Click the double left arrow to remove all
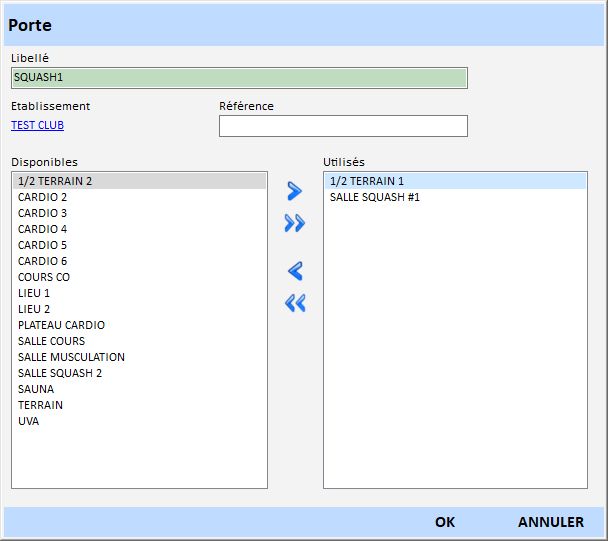 tap(294, 303)
